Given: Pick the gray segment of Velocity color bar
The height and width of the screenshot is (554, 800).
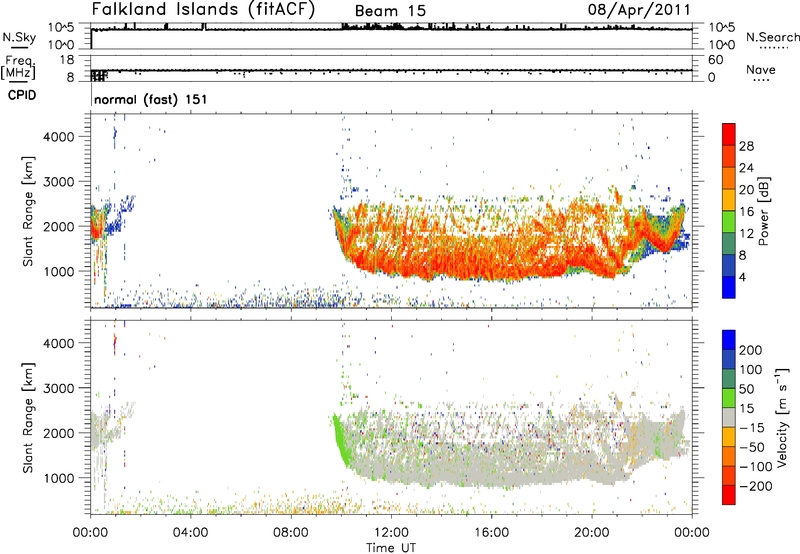Looking at the screenshot, I should [729, 418].
